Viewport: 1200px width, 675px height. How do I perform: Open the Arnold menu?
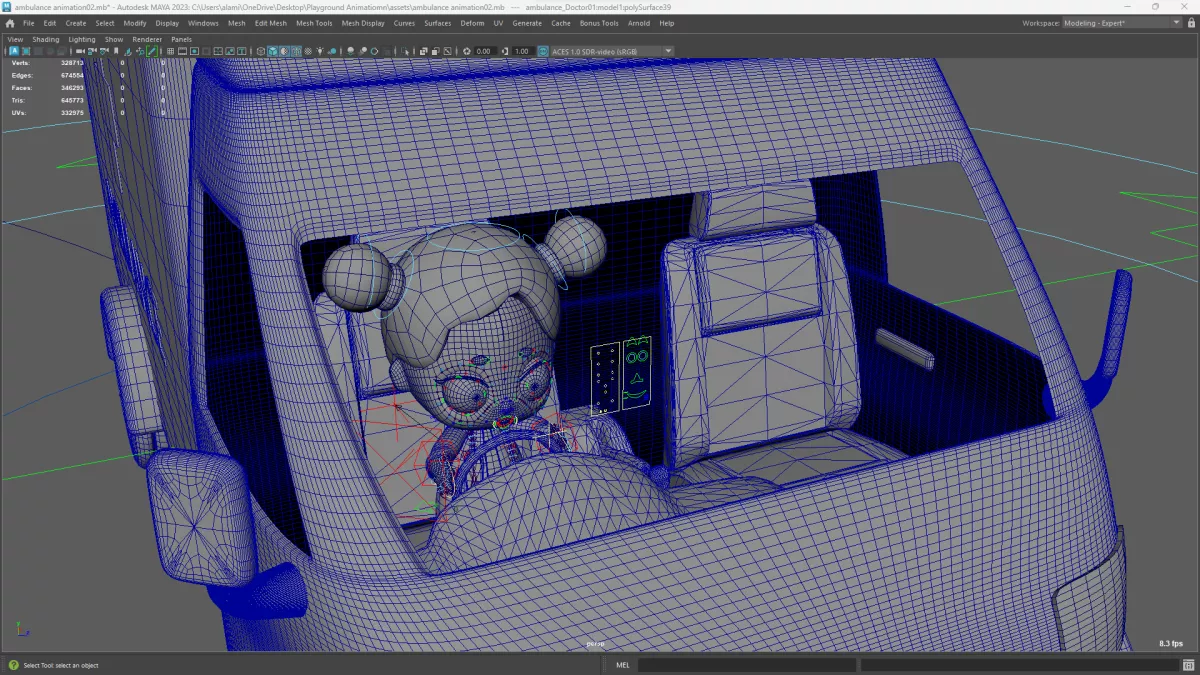click(x=638, y=23)
